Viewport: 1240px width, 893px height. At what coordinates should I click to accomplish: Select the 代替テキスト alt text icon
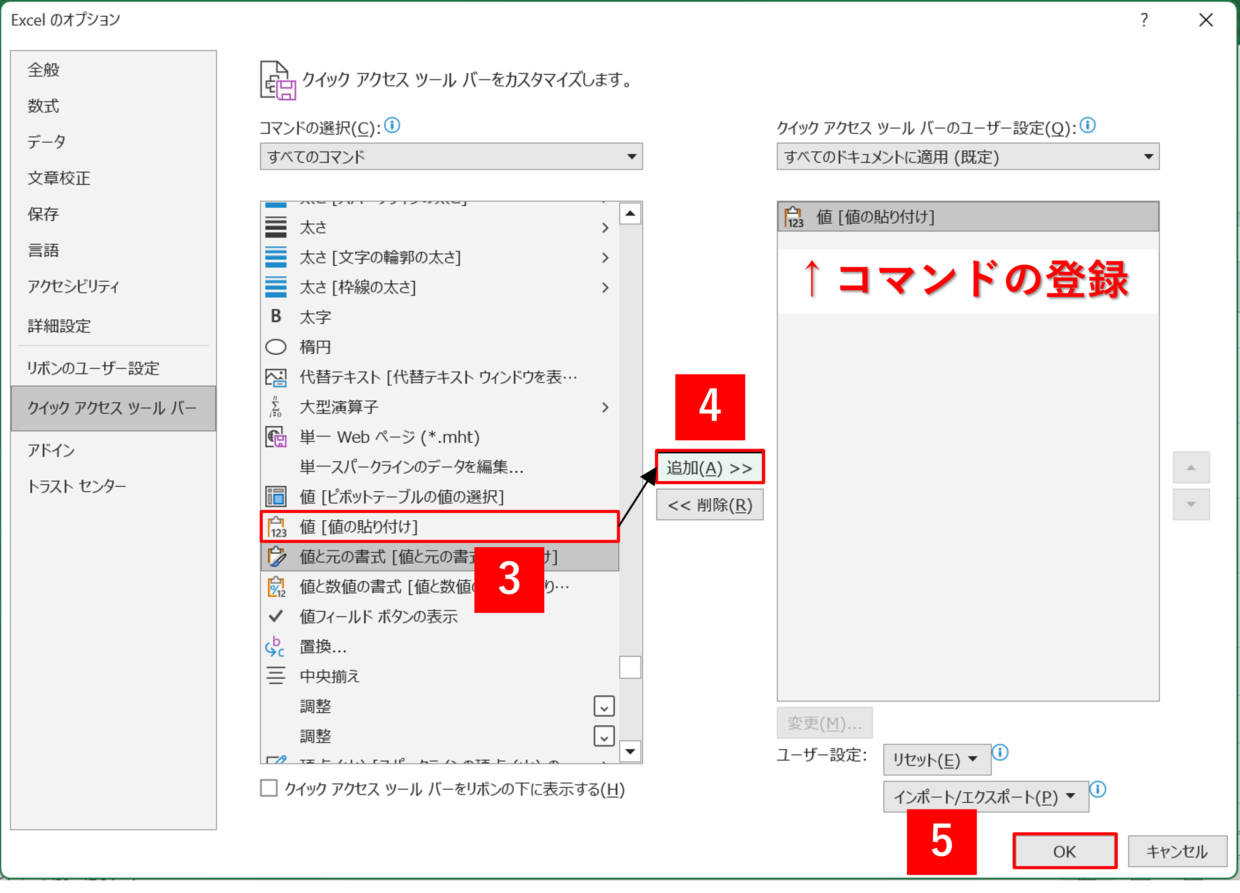click(x=275, y=377)
